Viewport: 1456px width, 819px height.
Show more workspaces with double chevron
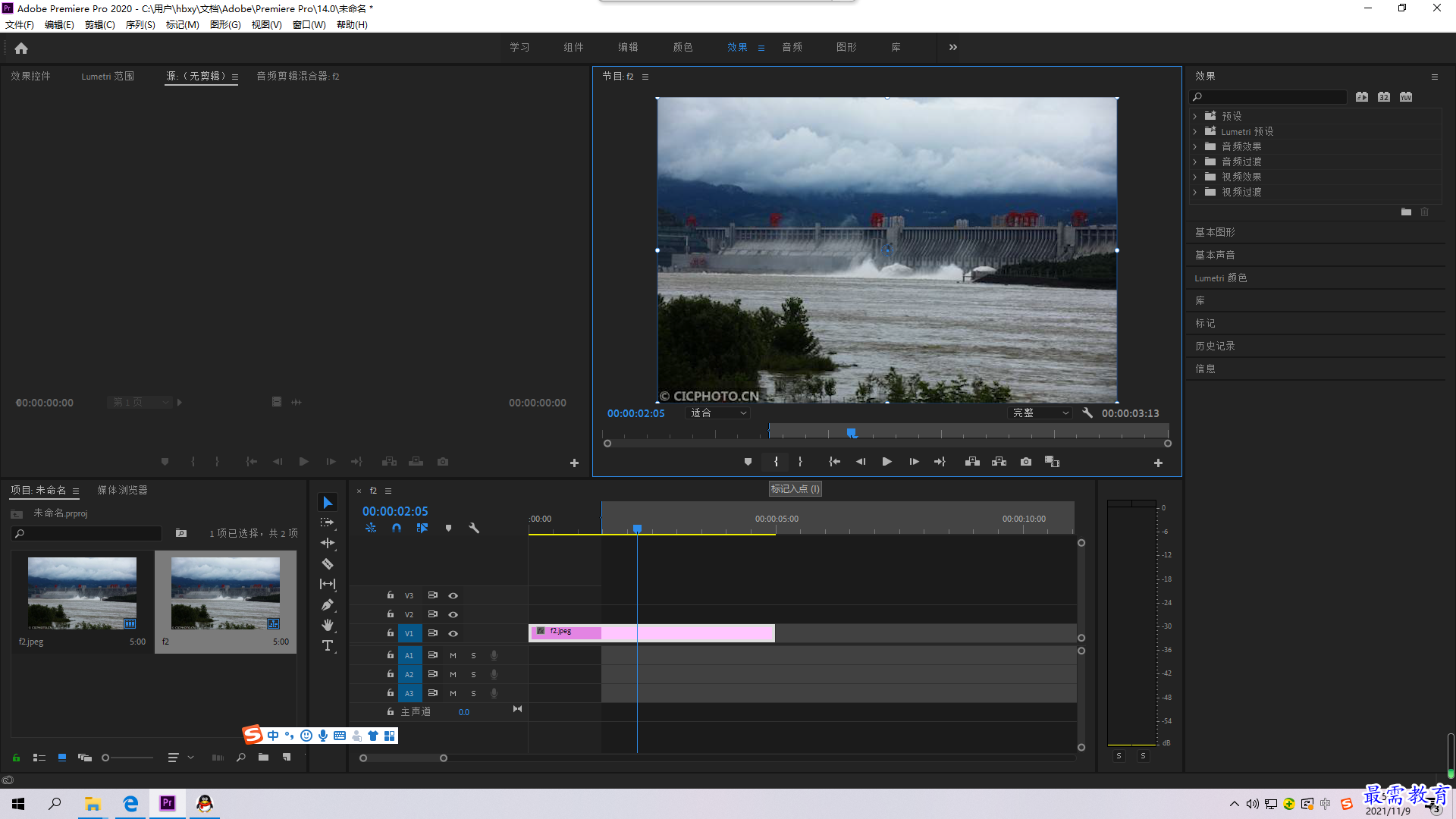(953, 47)
